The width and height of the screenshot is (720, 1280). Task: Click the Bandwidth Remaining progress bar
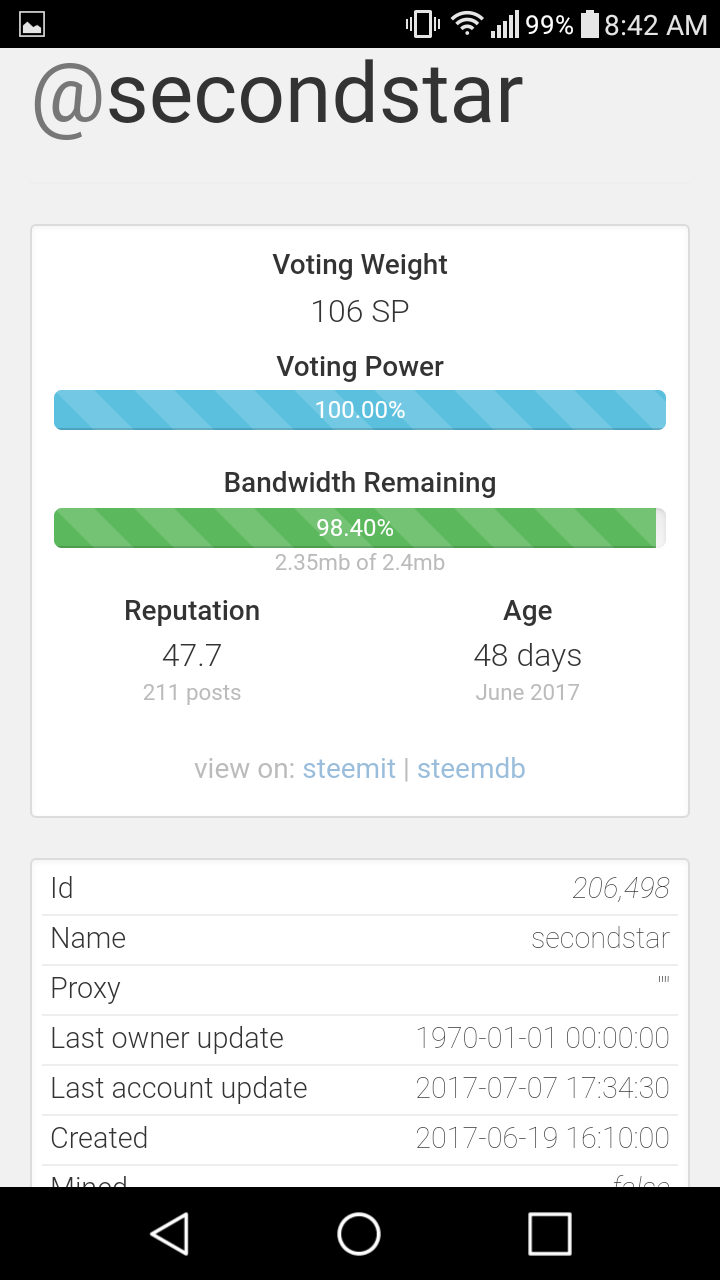360,528
